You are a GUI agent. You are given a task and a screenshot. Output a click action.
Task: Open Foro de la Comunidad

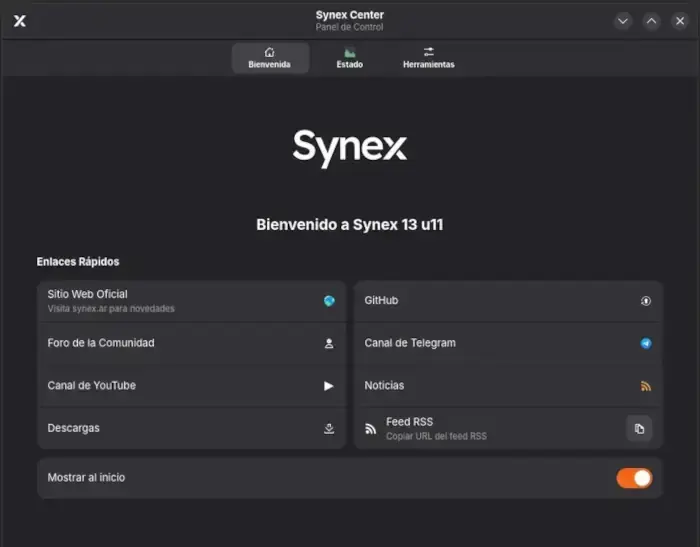pyautogui.click(x=192, y=343)
